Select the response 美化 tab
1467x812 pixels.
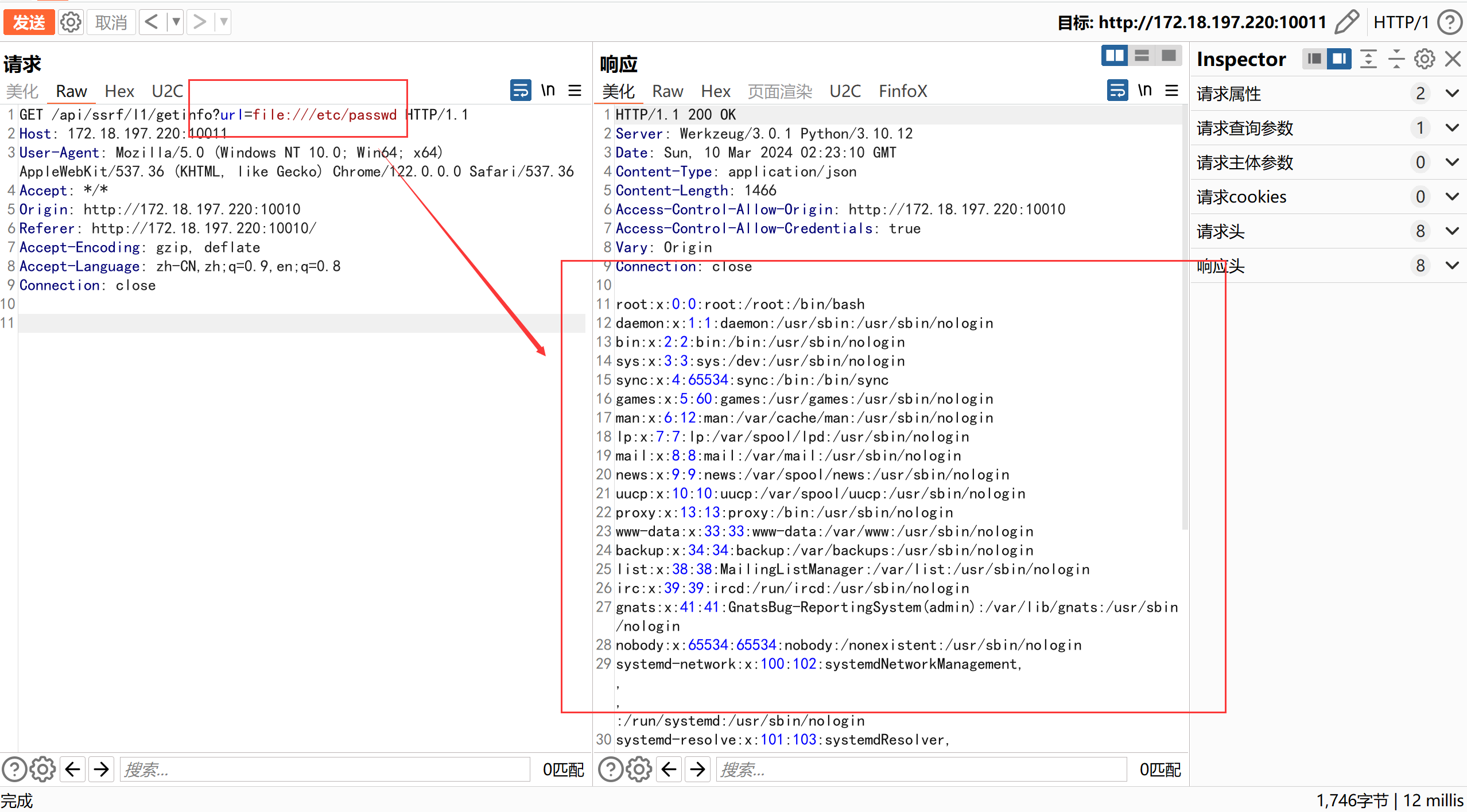point(618,91)
